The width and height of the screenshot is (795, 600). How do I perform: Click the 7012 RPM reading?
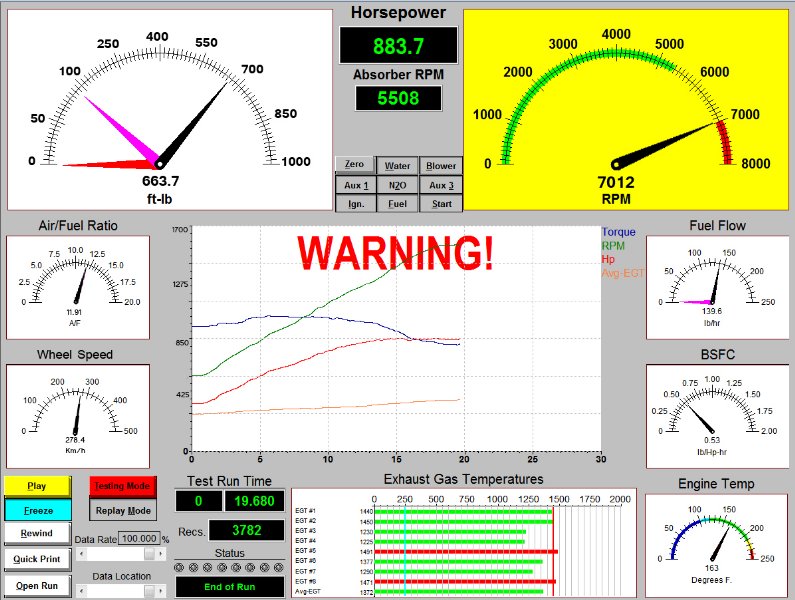pyautogui.click(x=616, y=182)
